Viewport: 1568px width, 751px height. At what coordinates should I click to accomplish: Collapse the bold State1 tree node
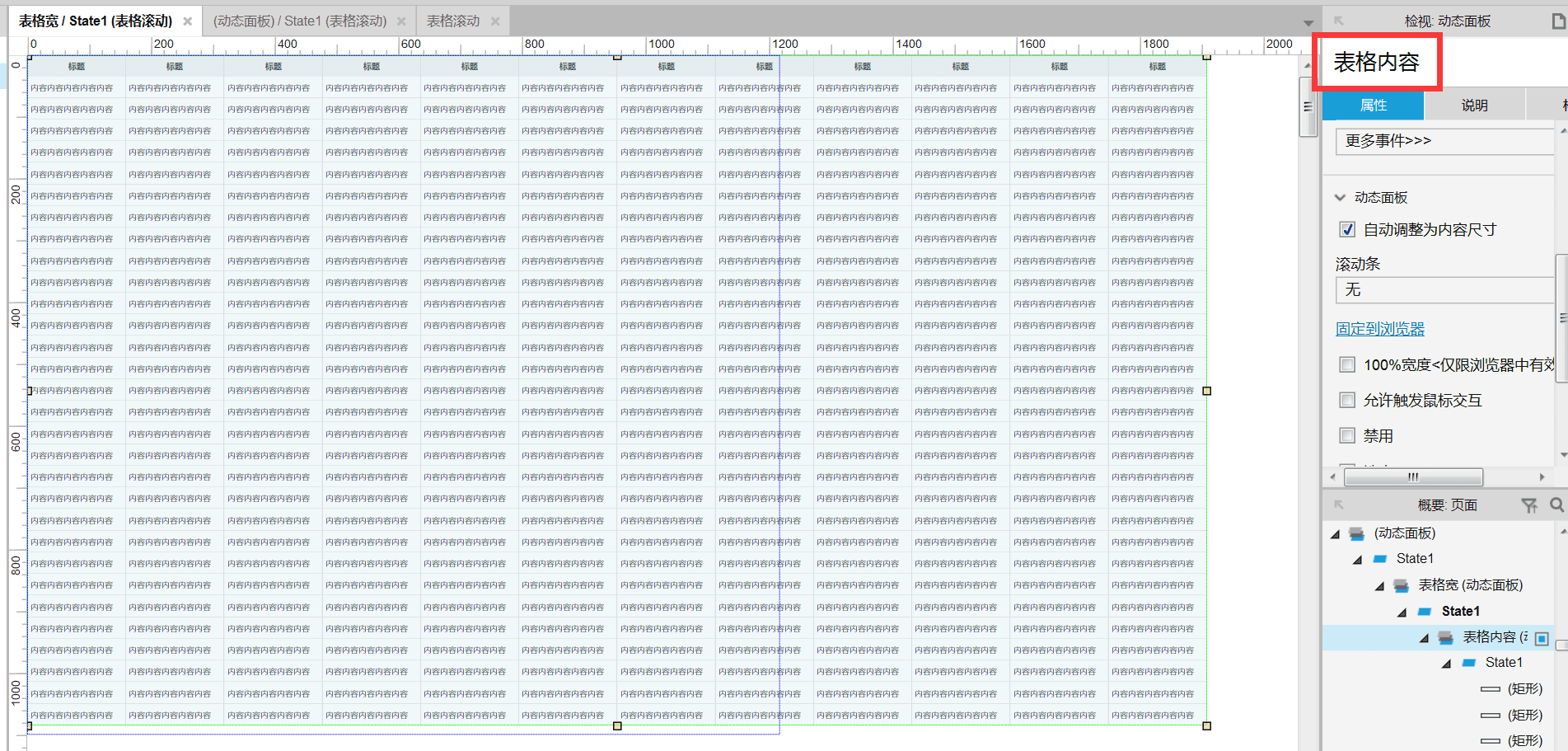(1402, 613)
